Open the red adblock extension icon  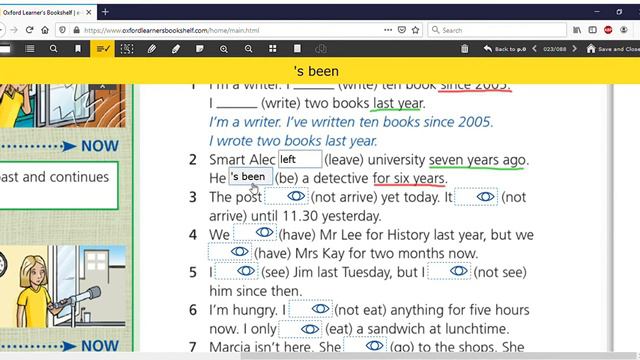point(608,30)
